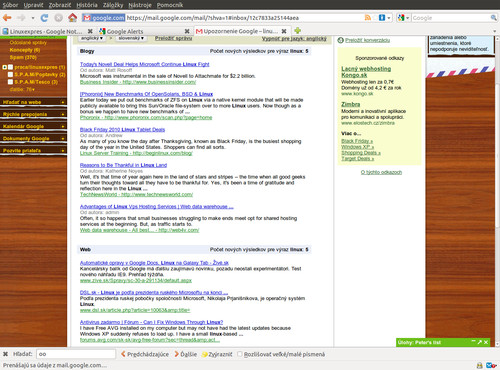Close the Google Alerts tab
This screenshot has height=370, width=500.
pyautogui.click(x=187, y=31)
